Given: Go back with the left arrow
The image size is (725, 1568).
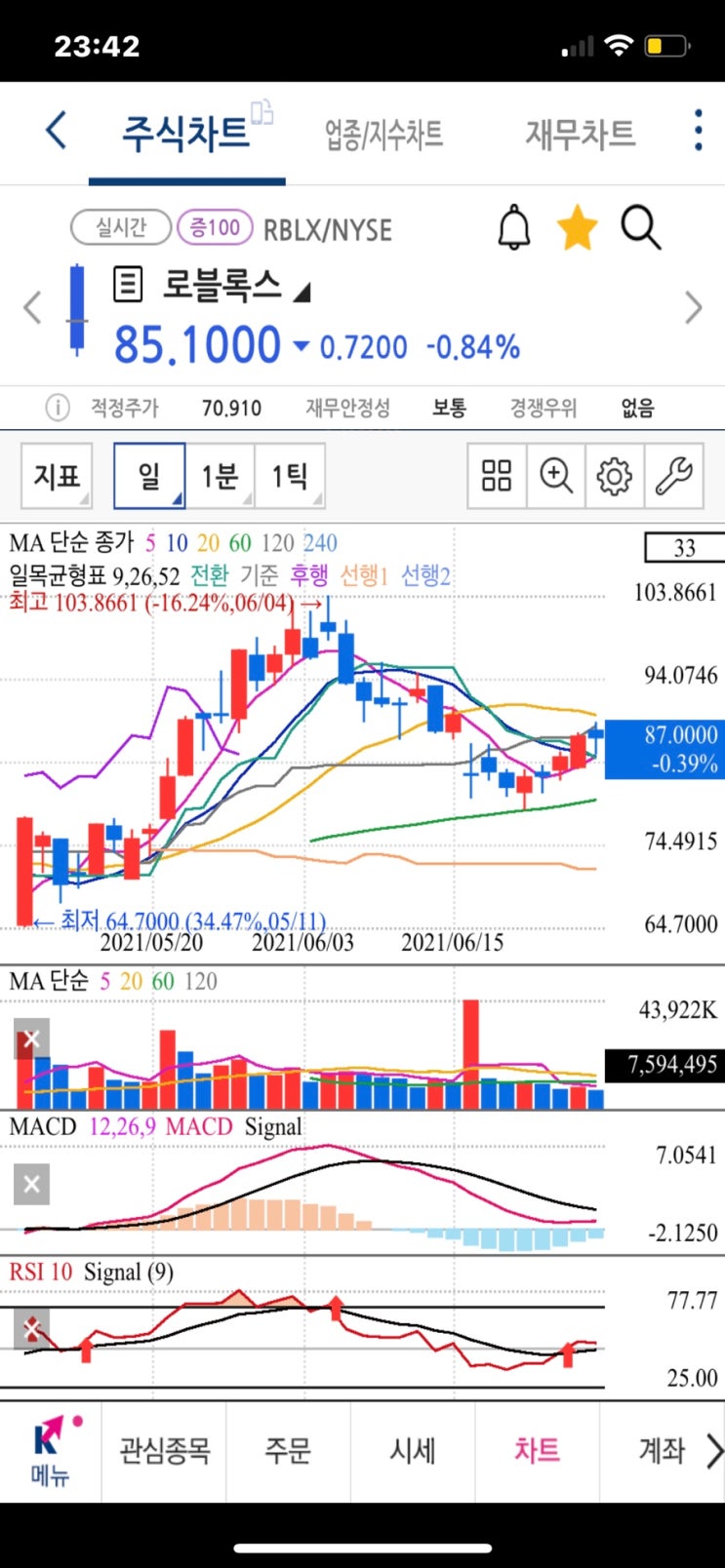Looking at the screenshot, I should [x=57, y=131].
